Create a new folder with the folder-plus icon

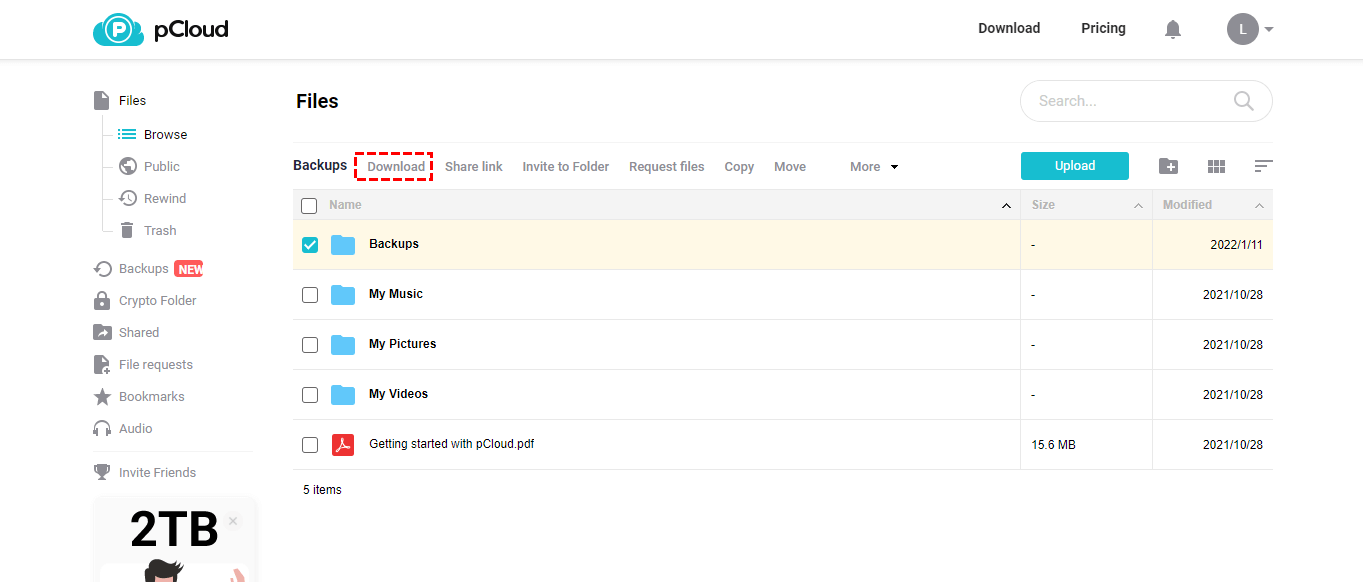click(x=1168, y=166)
